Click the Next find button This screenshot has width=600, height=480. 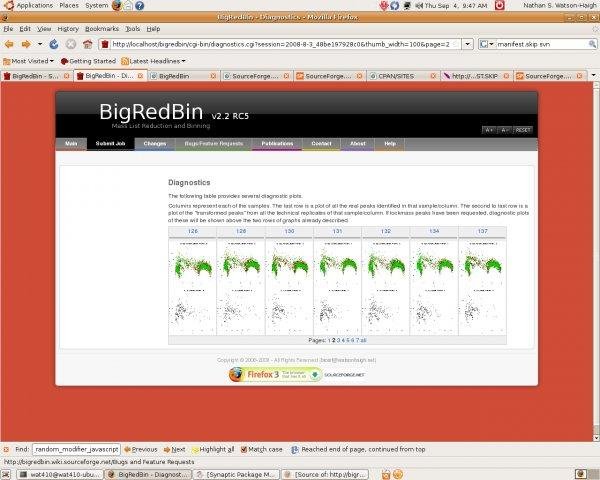174,449
